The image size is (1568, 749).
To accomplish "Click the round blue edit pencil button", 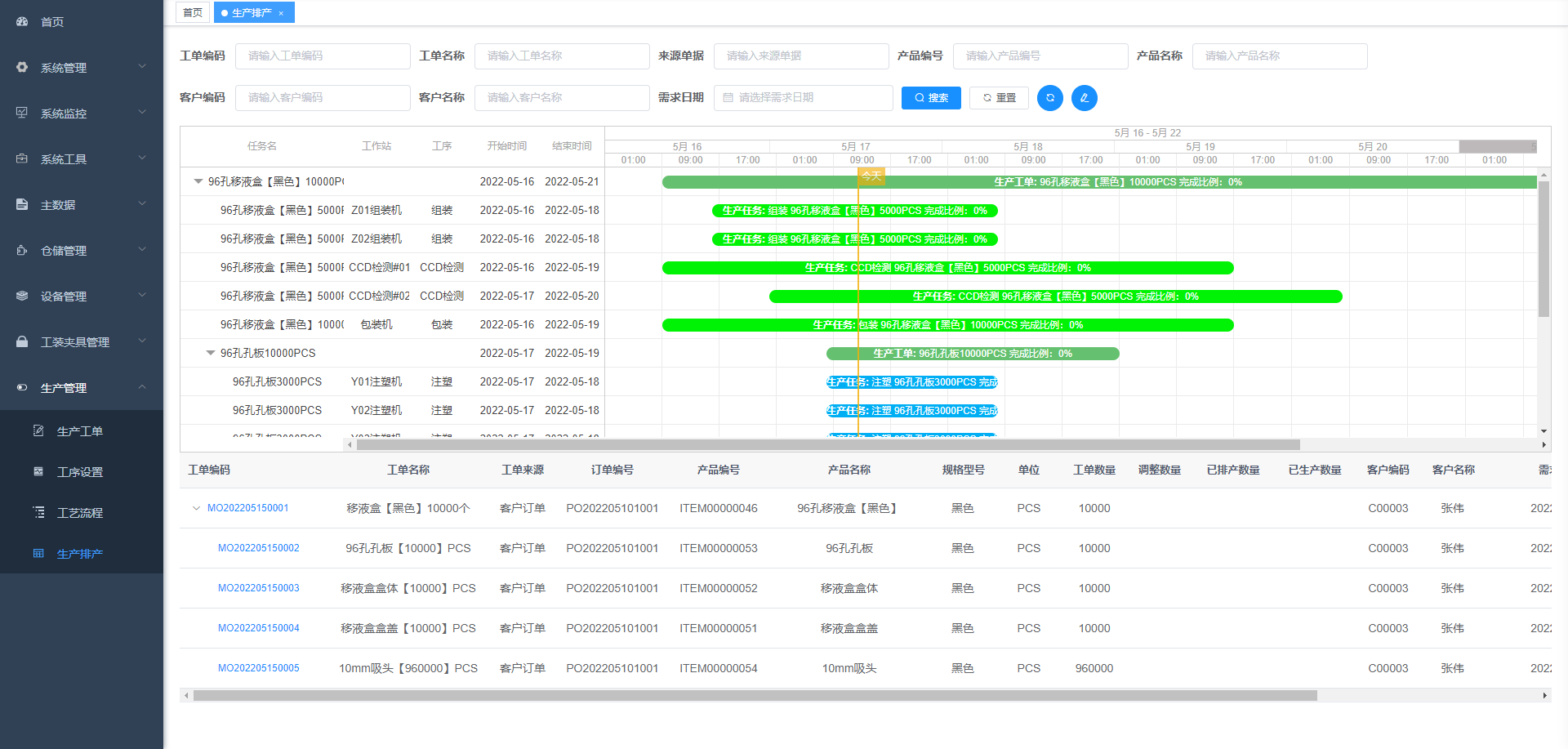I will (x=1085, y=98).
